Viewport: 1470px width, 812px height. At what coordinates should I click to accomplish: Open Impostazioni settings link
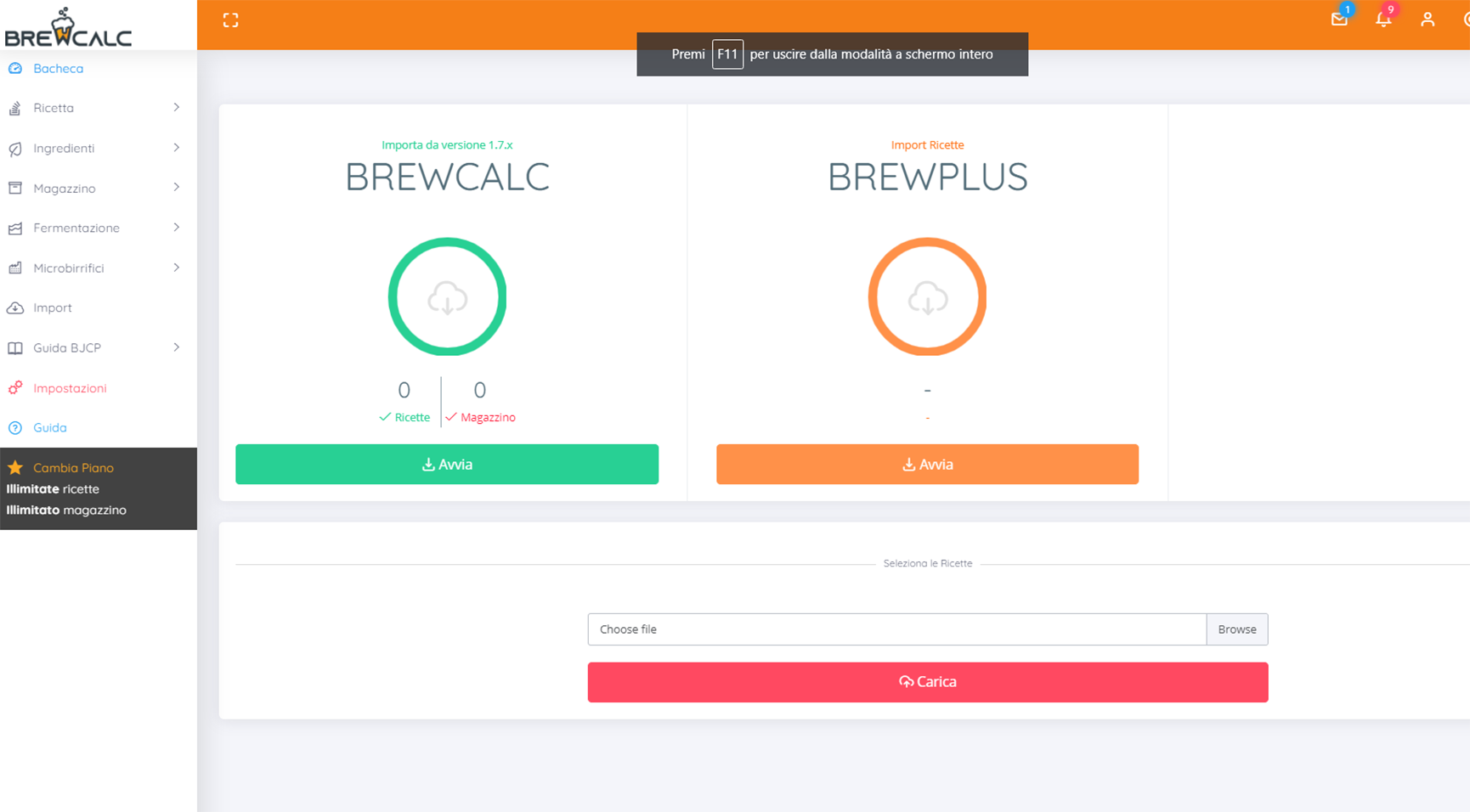tap(70, 388)
